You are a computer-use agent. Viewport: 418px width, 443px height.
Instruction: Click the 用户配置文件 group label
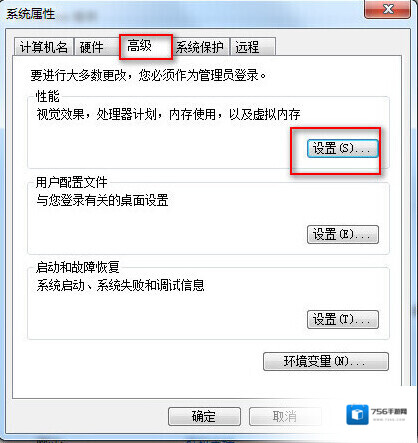click(x=72, y=182)
